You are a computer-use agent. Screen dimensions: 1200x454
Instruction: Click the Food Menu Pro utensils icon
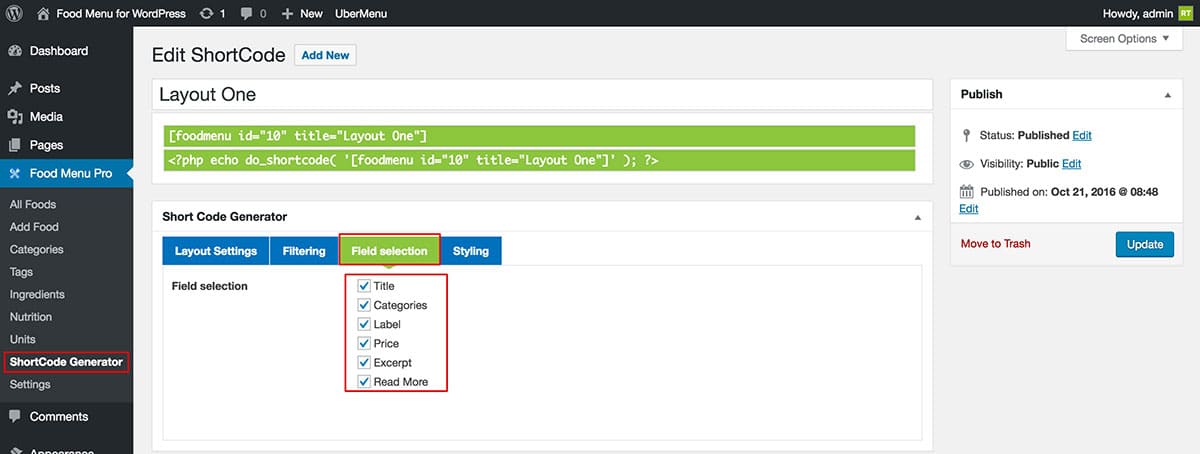point(15,174)
